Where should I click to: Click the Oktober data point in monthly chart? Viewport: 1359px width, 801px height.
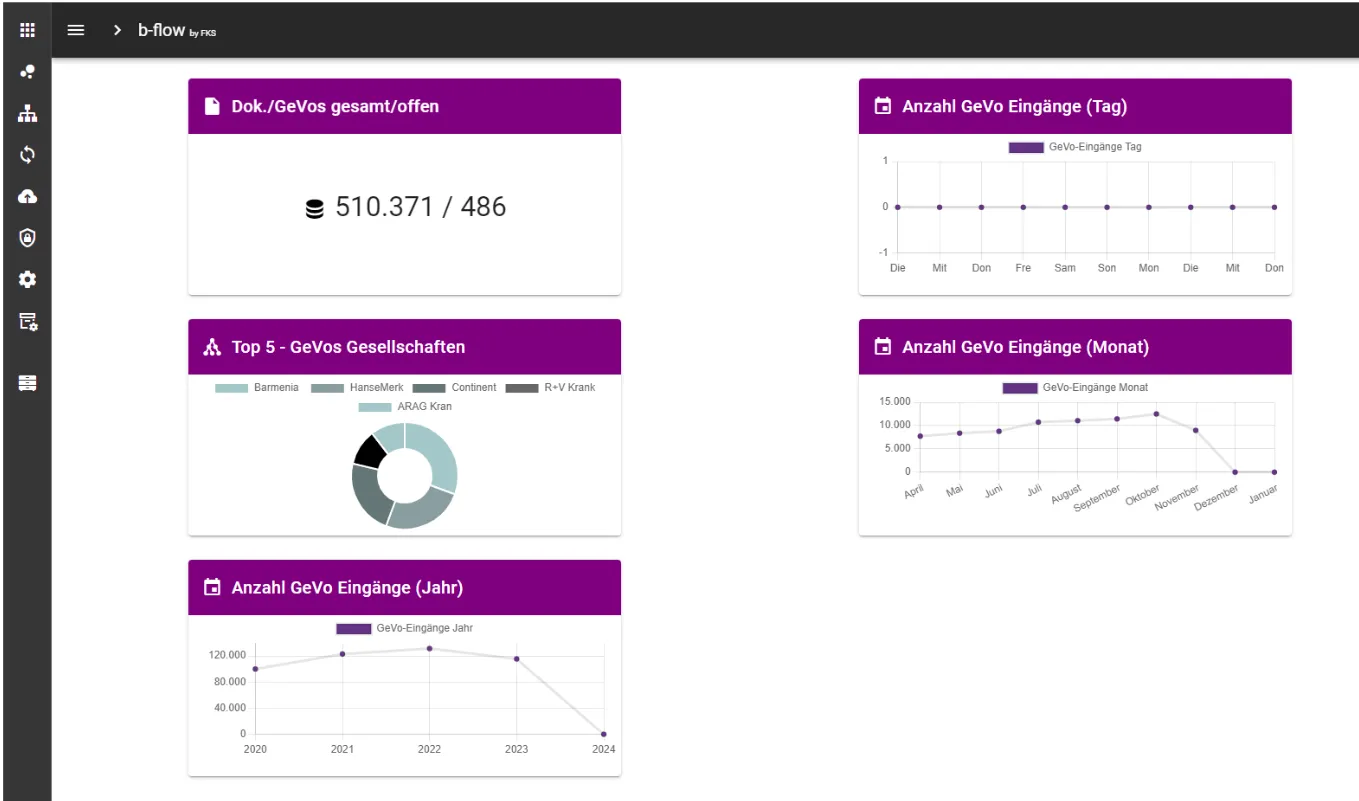1156,414
